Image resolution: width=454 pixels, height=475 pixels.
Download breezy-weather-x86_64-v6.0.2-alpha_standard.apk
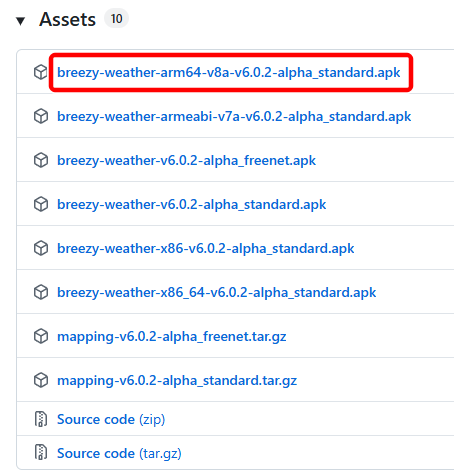(x=217, y=293)
